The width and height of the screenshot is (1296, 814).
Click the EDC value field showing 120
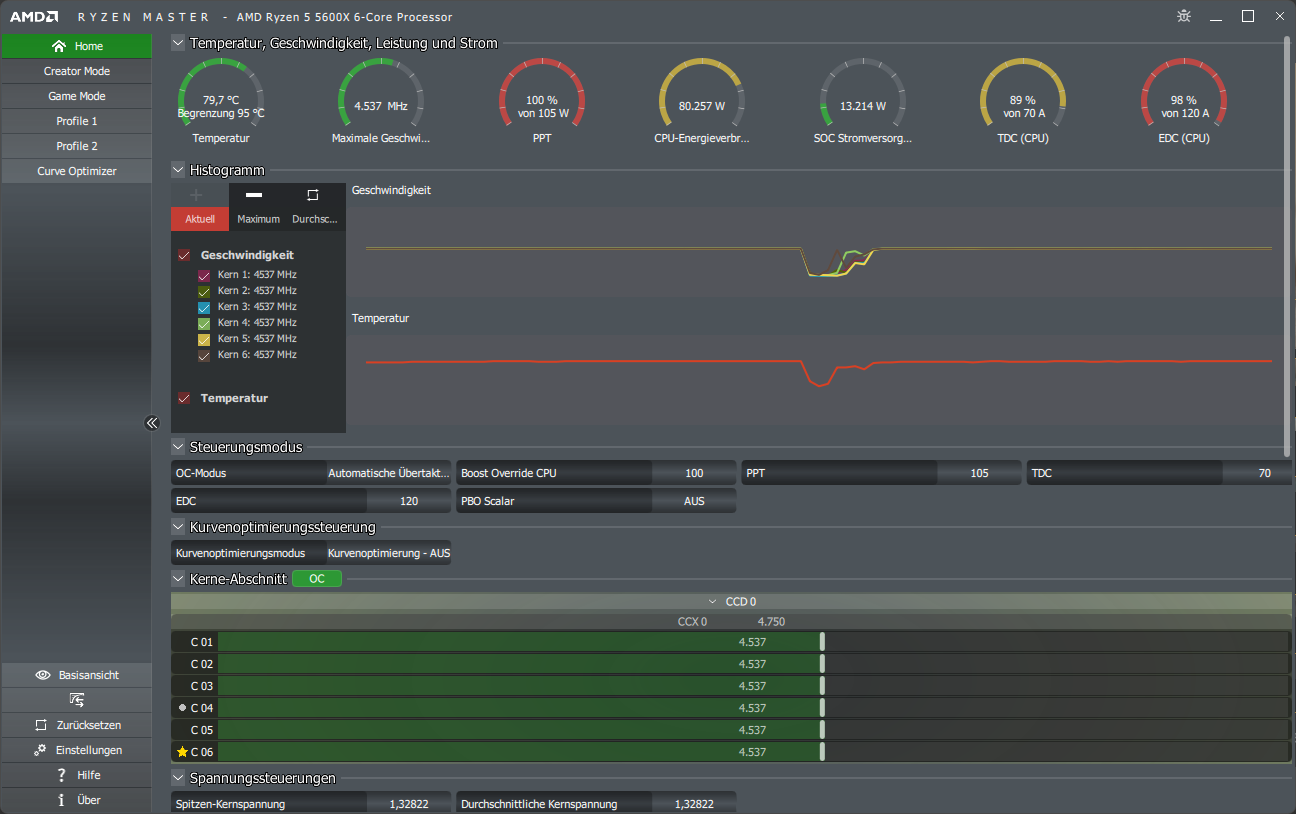[x=409, y=501]
